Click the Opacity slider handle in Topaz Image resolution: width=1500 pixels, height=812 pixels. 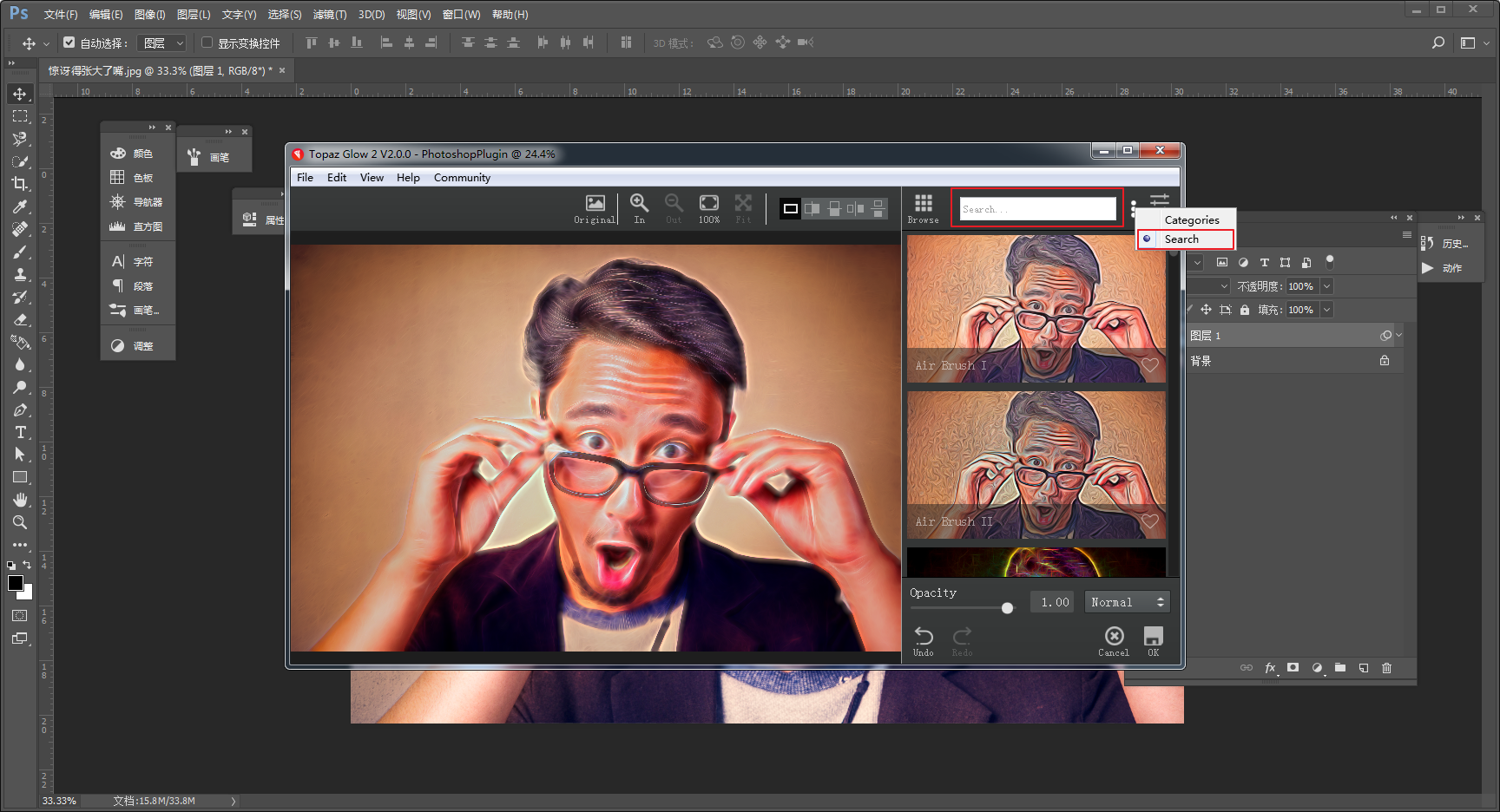1007,607
